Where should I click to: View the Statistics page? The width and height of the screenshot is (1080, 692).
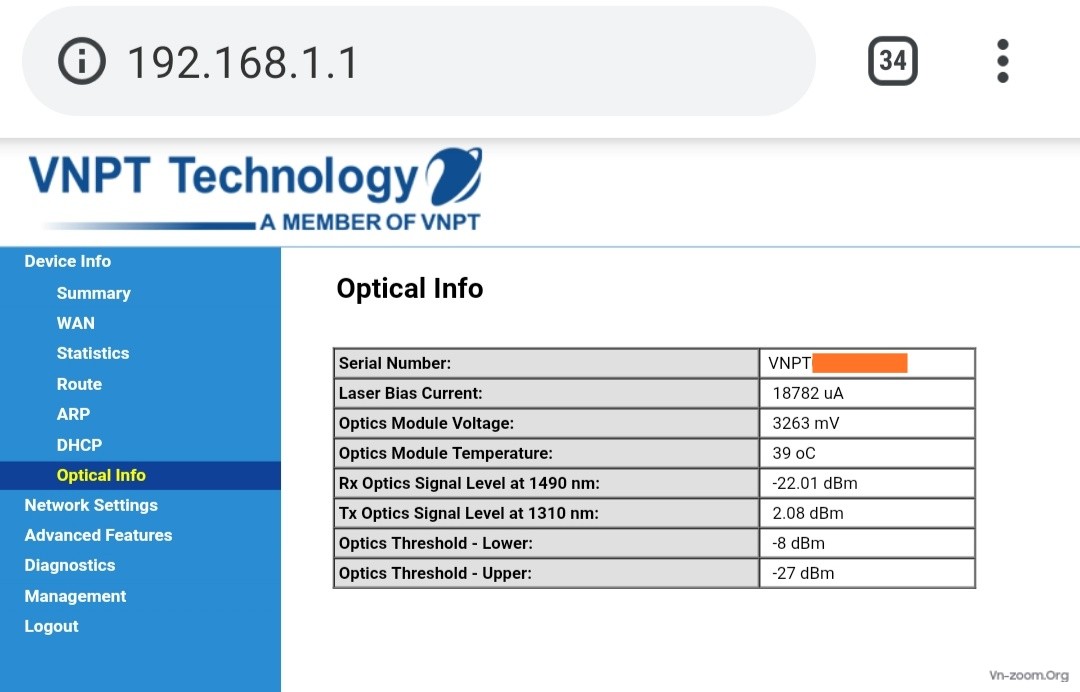[x=93, y=354]
